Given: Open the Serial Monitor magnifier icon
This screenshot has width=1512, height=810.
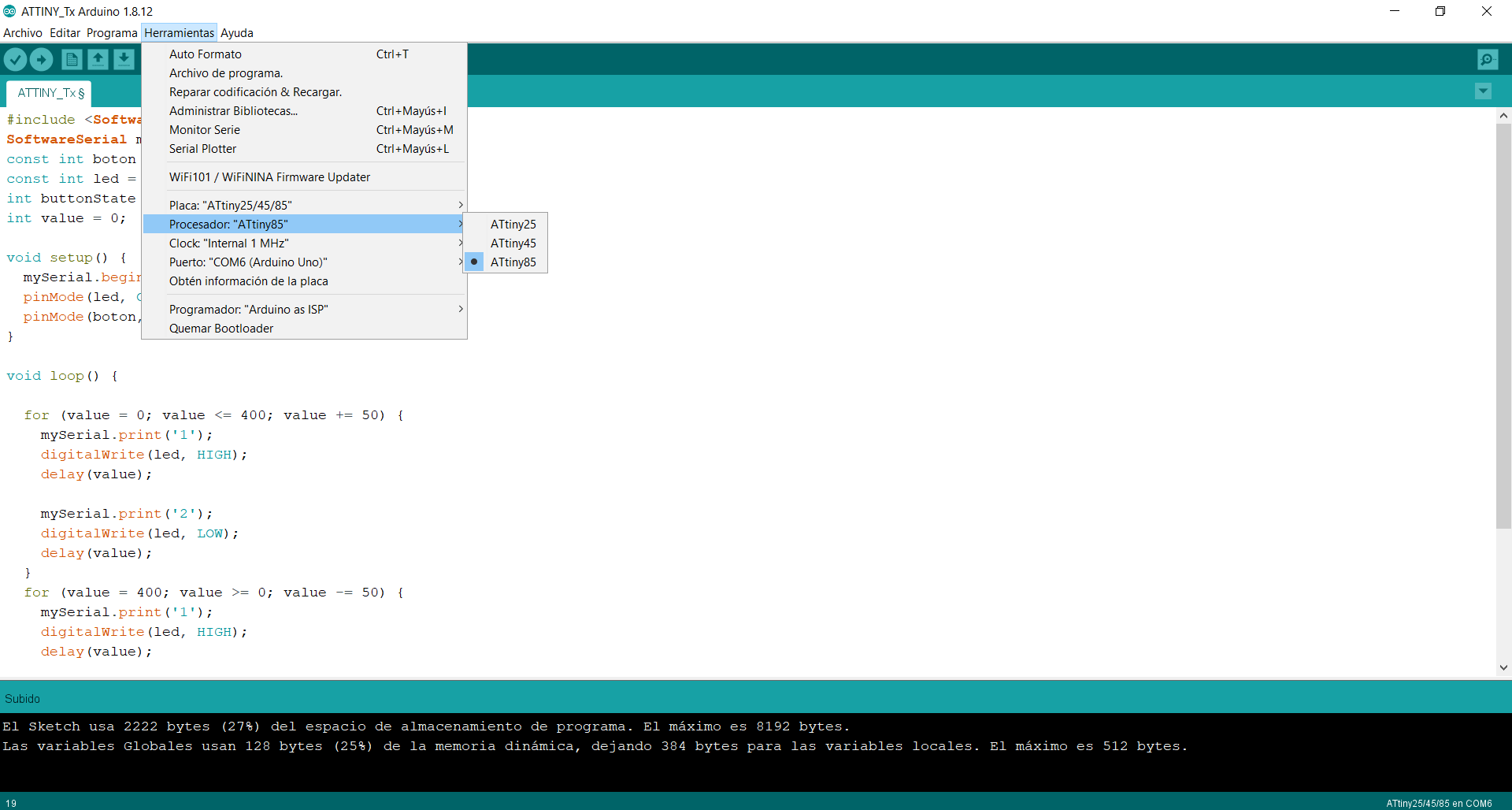Looking at the screenshot, I should tap(1488, 59).
